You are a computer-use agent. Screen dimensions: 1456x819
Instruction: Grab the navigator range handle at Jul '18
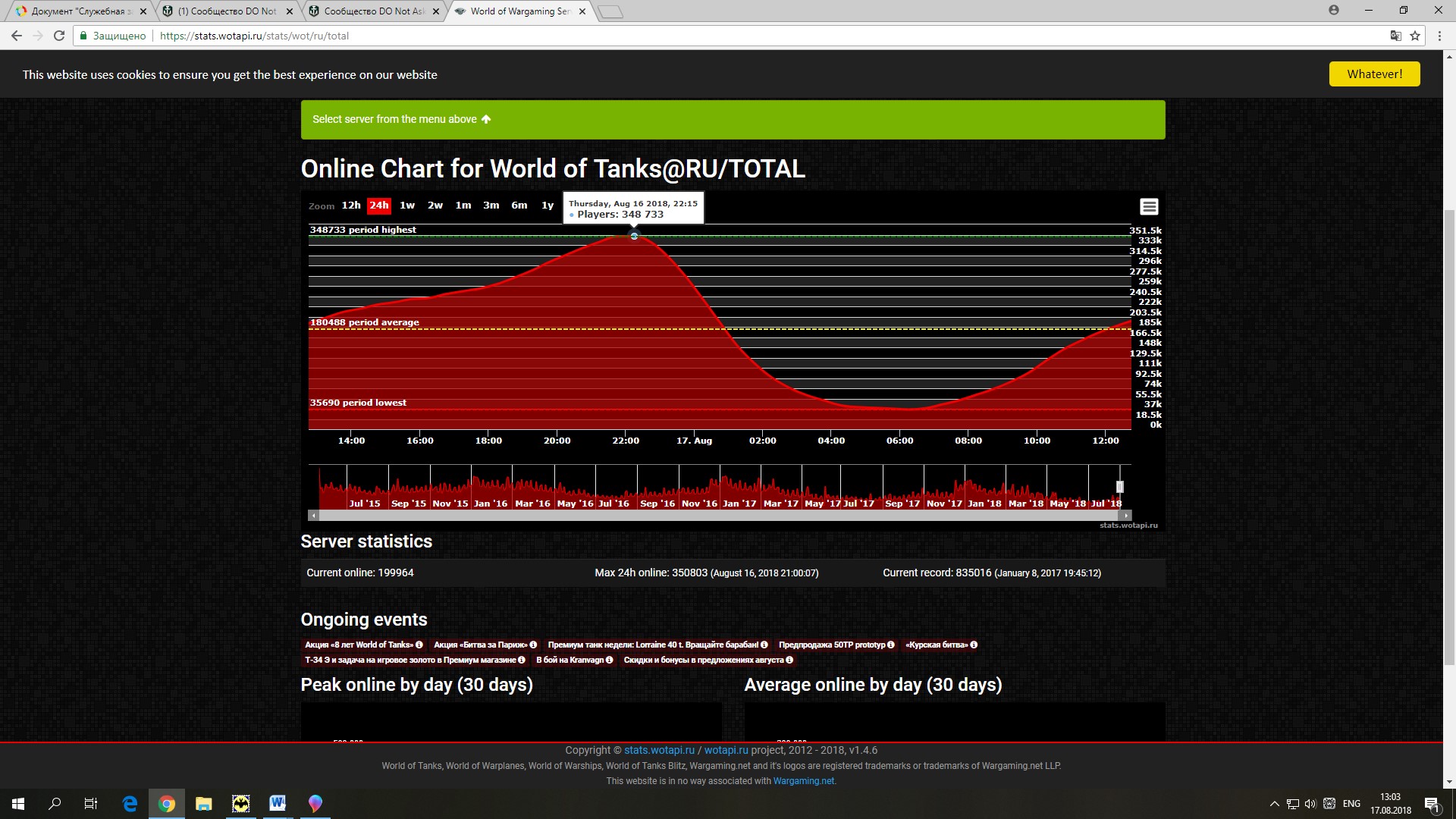(x=1120, y=487)
